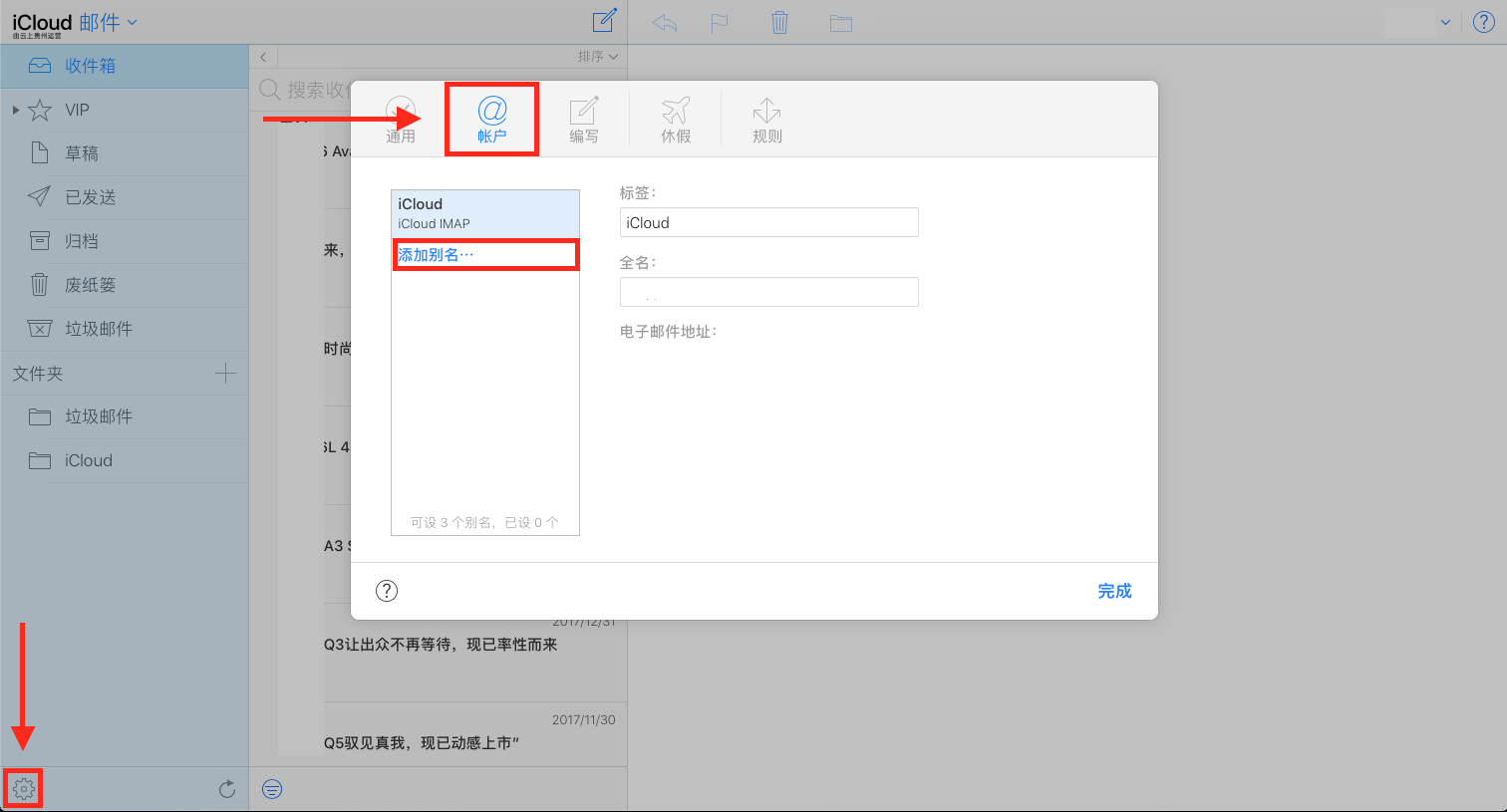Open message 'Q5驭见真我，现已动感上市”'

click(422, 742)
